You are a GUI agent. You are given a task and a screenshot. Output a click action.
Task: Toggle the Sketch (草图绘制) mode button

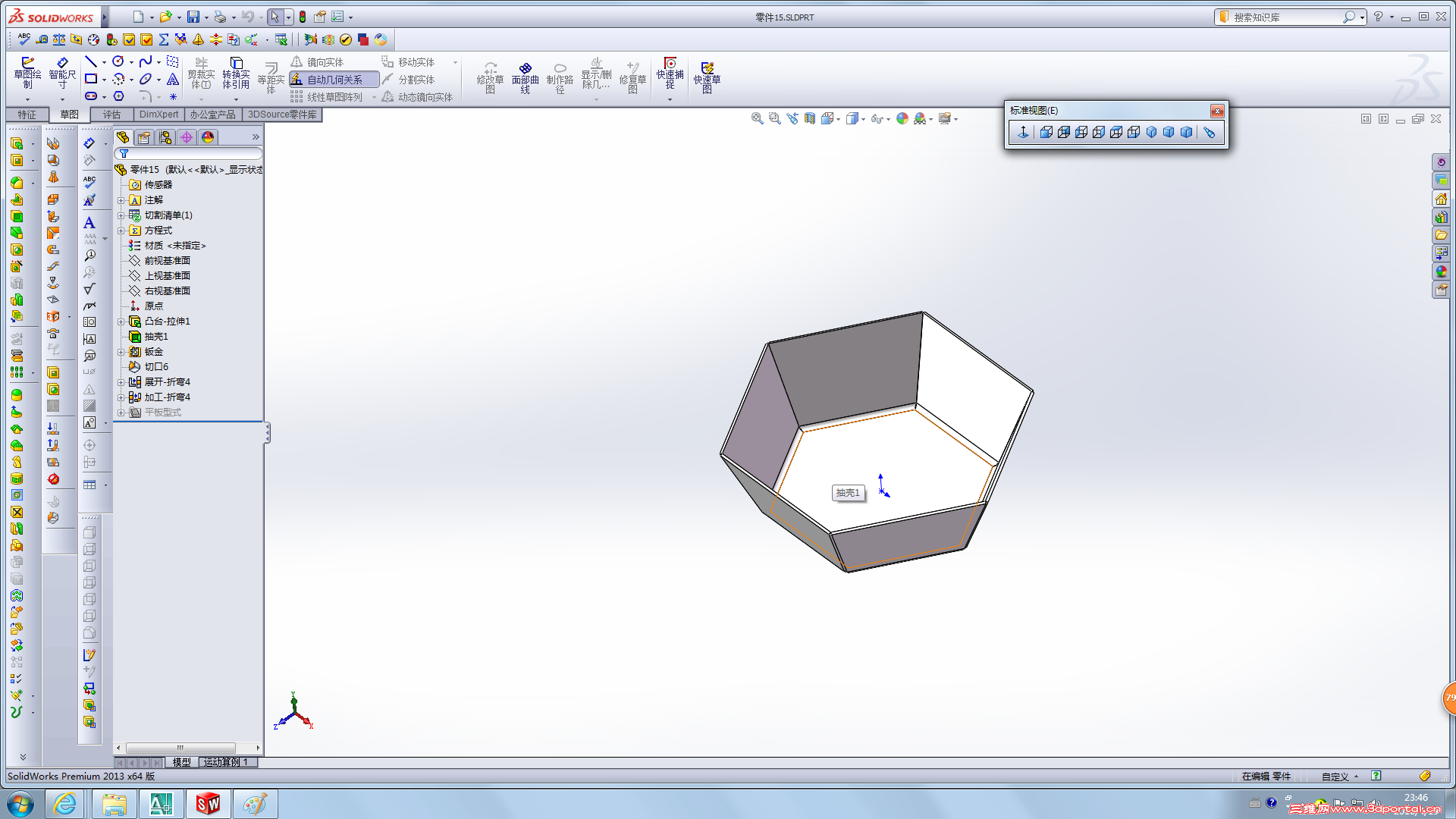point(27,73)
